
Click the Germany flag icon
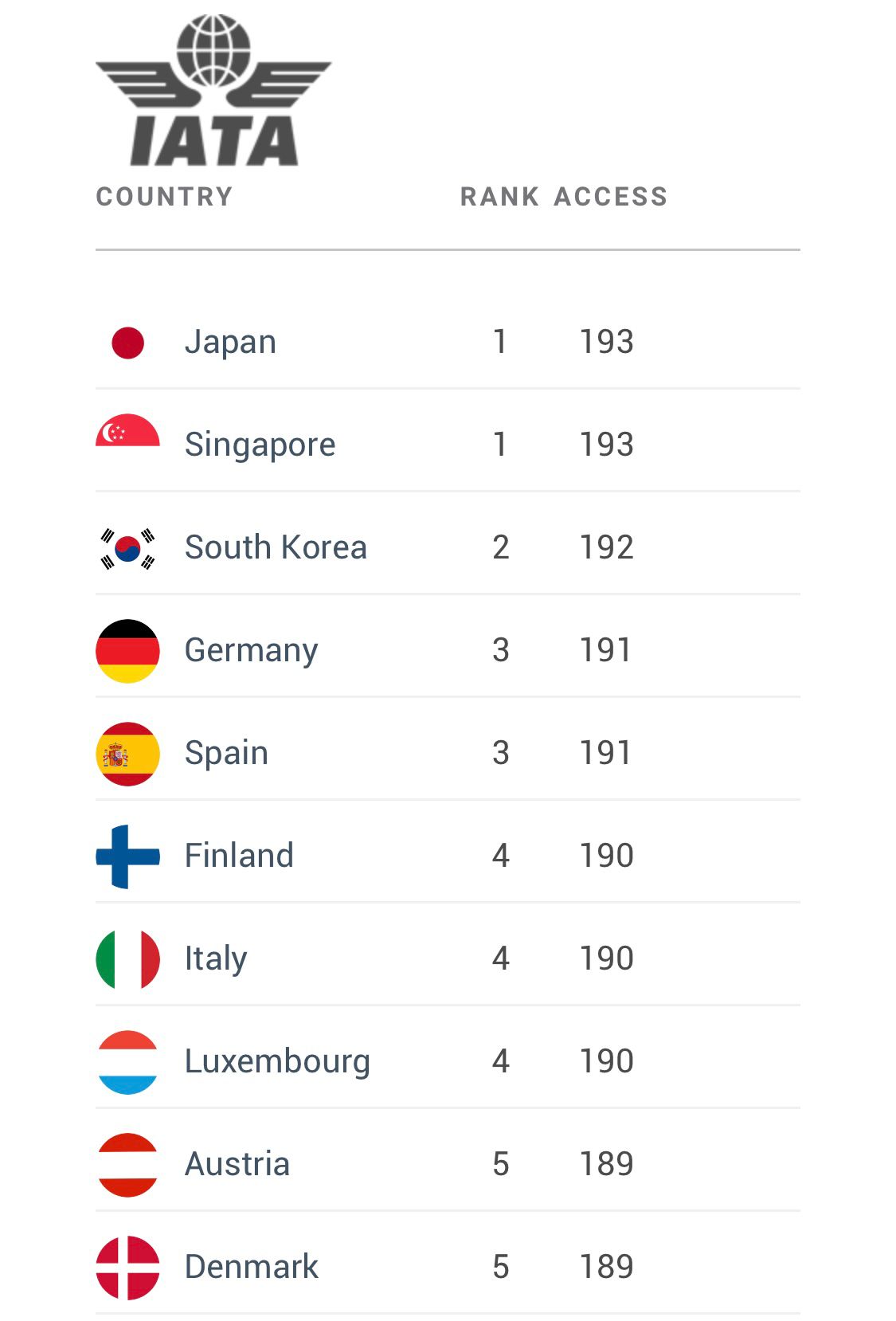pyautogui.click(x=127, y=651)
